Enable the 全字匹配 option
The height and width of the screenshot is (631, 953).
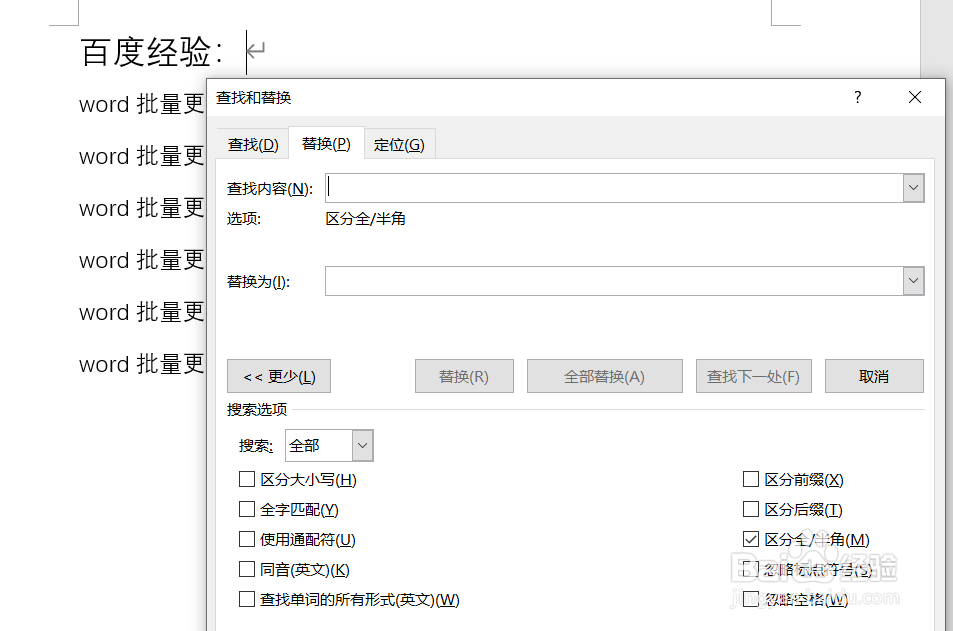coord(247,509)
